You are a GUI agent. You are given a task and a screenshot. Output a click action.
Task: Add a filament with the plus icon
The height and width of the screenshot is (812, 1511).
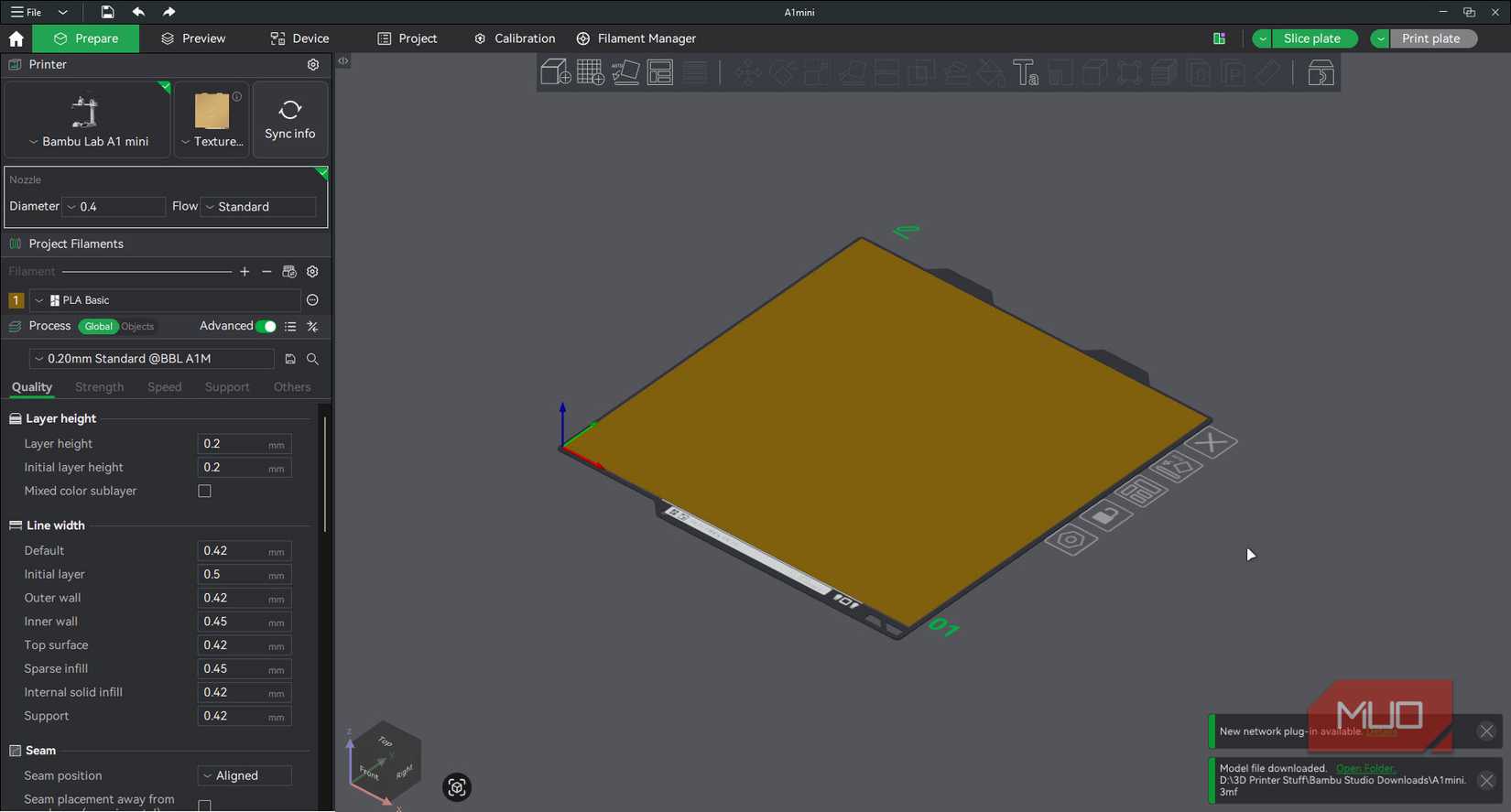point(245,272)
